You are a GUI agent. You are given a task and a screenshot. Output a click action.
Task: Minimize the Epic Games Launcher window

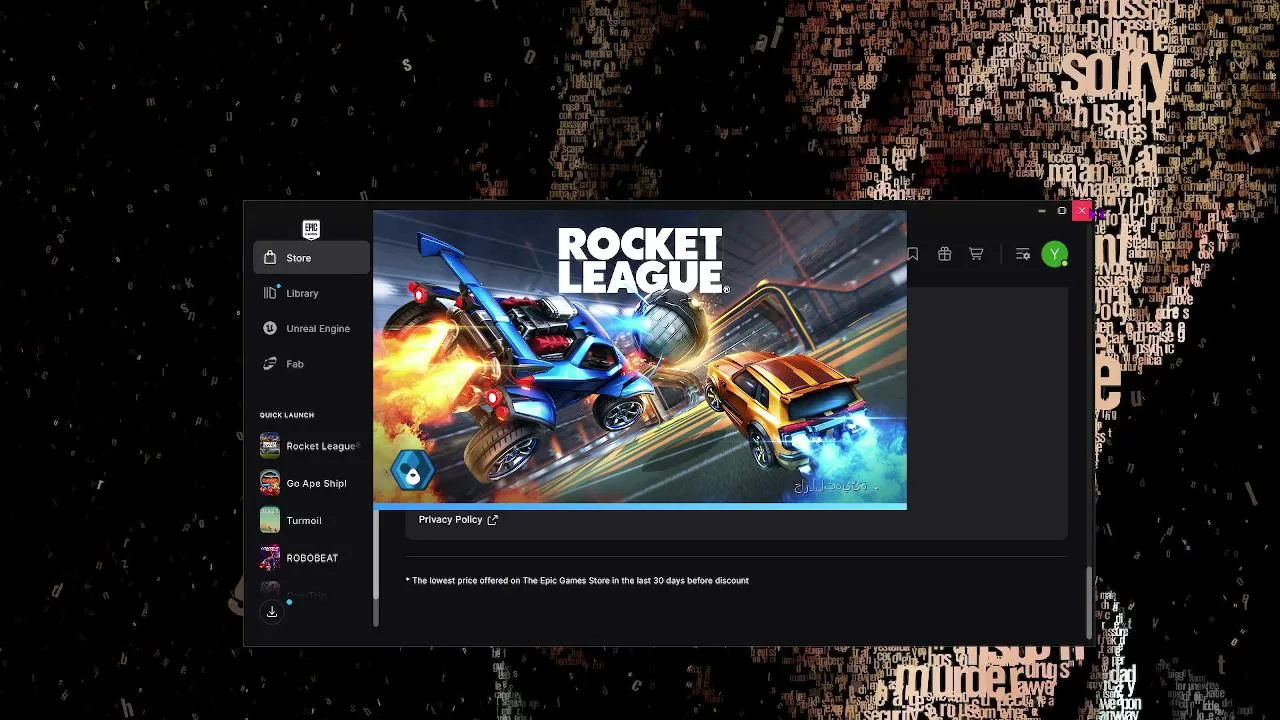click(x=1042, y=211)
